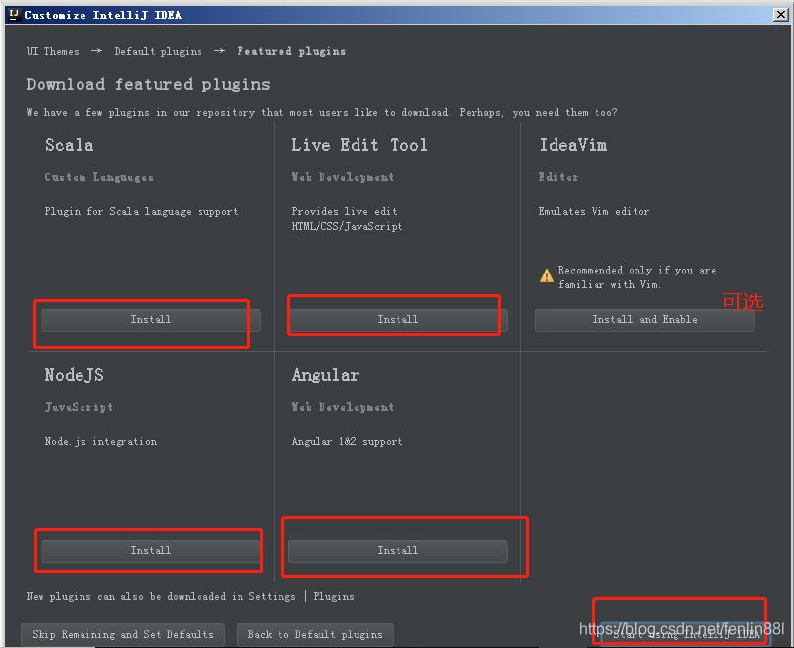Click 'Recommended only if you are familiar' warning text
Screen dimensions: 794x648
[637, 277]
